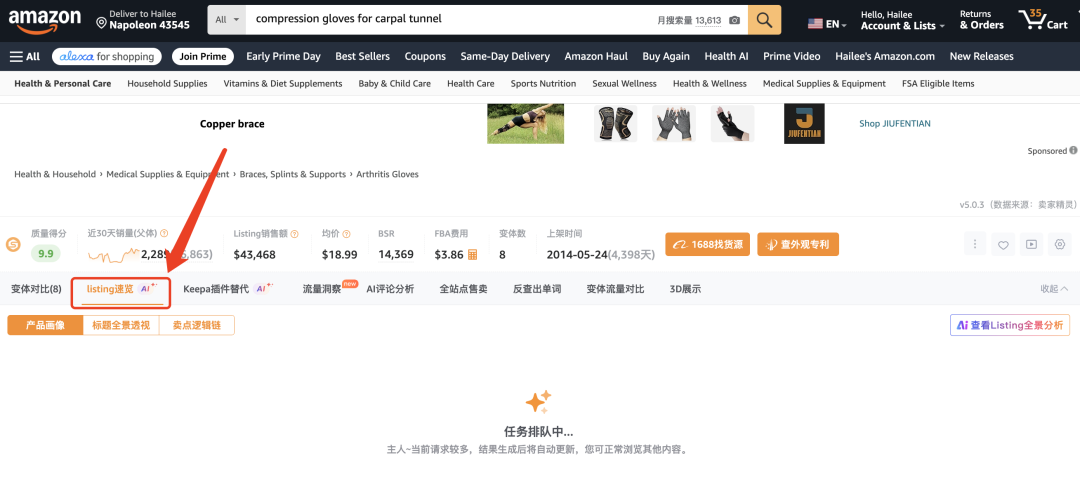Open Alexa for shopping
The width and height of the screenshot is (1080, 503).
(x=107, y=57)
